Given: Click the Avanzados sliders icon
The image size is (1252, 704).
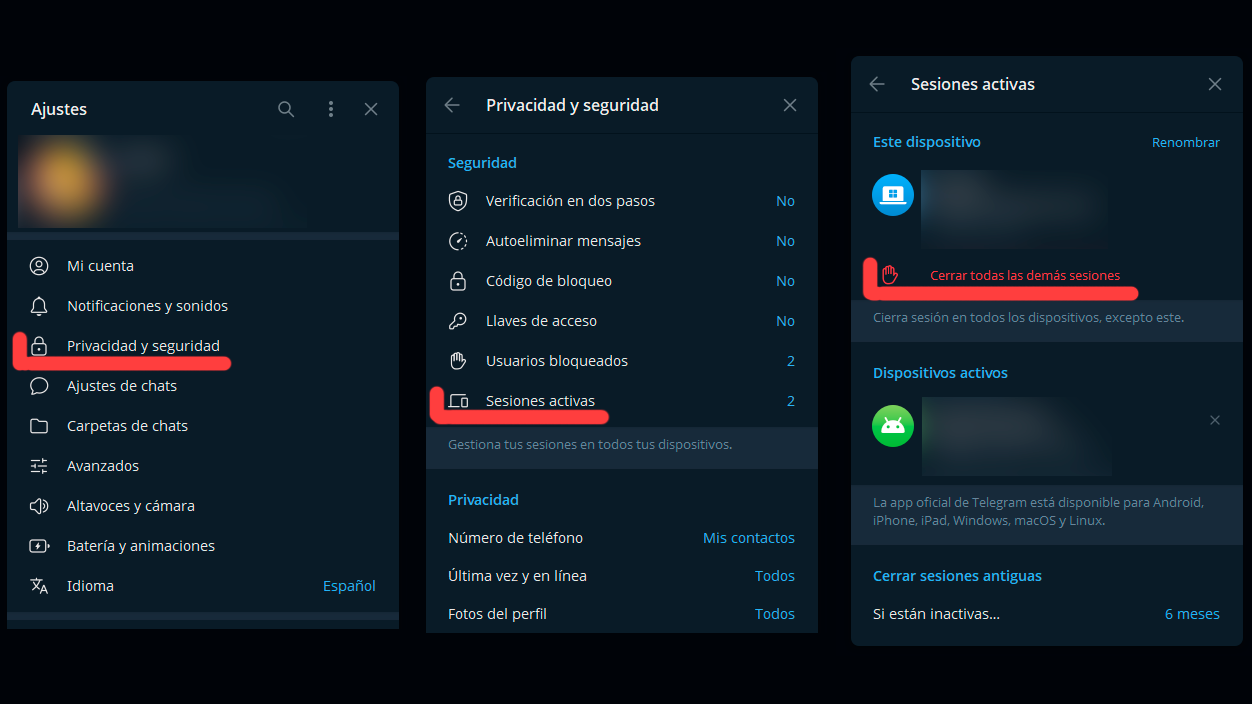Looking at the screenshot, I should [x=39, y=465].
